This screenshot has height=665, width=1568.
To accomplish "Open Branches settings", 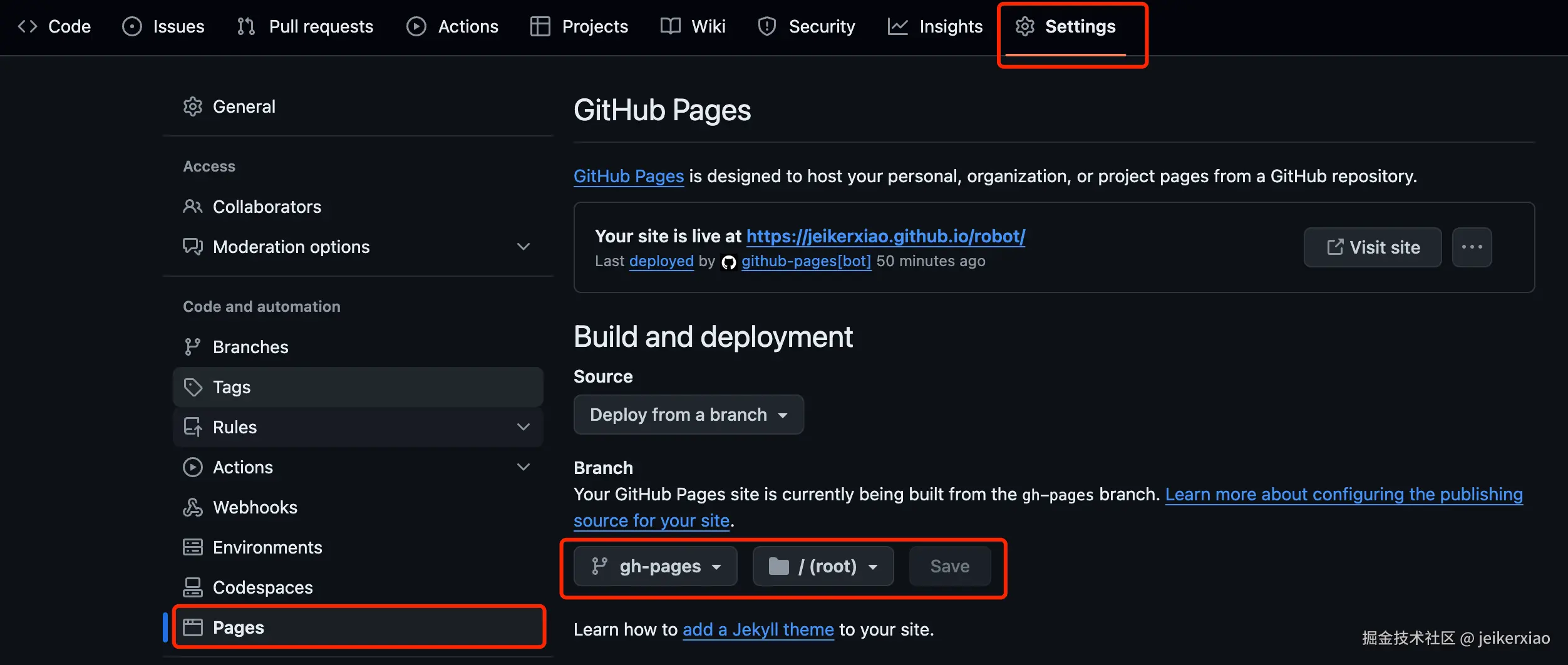I will [358, 347].
